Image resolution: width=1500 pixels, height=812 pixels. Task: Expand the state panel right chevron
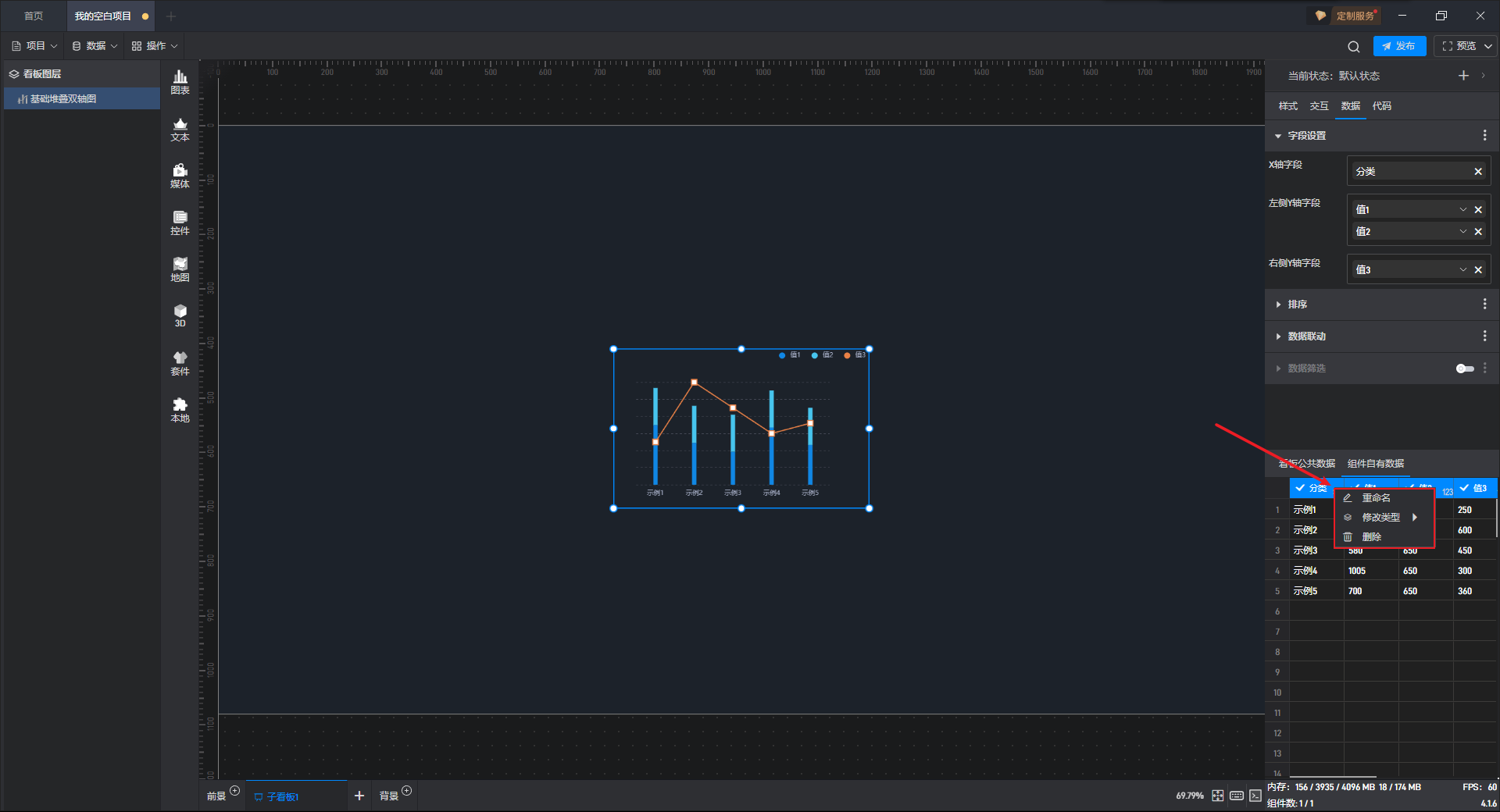click(x=1483, y=76)
